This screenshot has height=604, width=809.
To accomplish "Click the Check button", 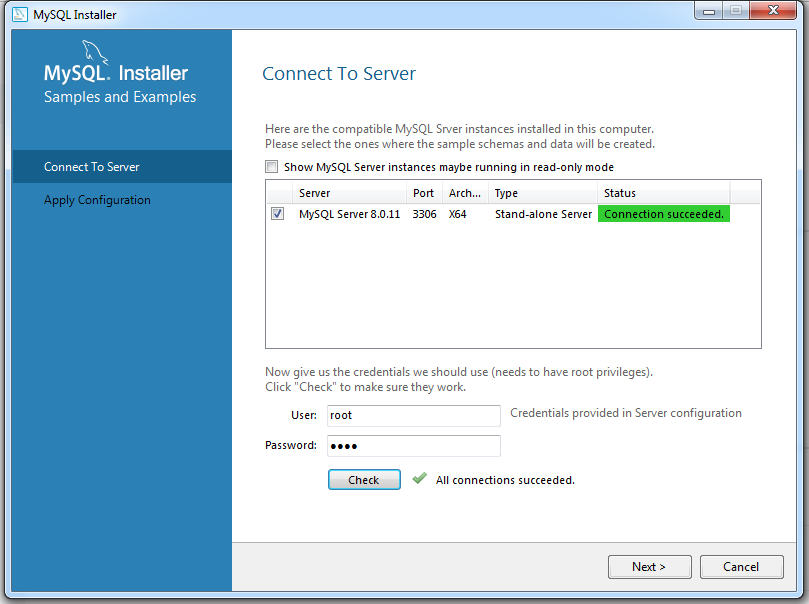I will [x=364, y=480].
